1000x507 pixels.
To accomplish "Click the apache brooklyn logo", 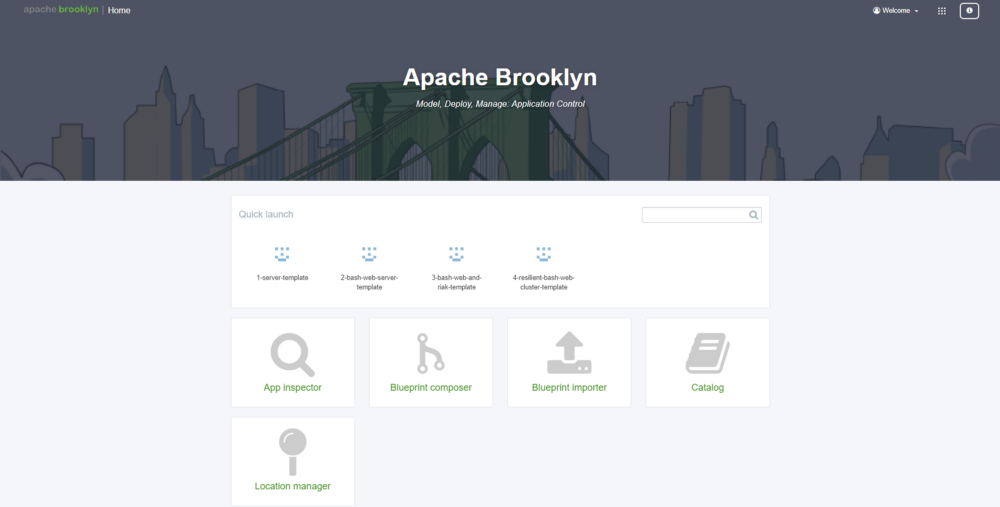I will pos(61,10).
